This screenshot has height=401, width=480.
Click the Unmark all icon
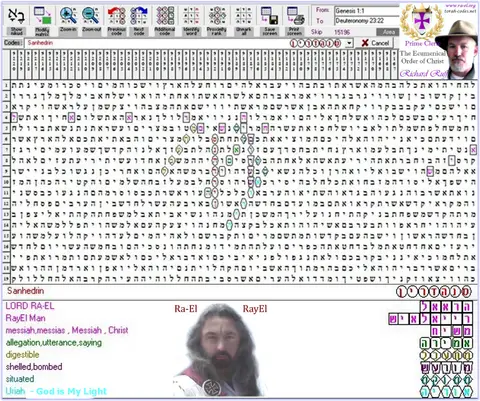click(x=243, y=21)
